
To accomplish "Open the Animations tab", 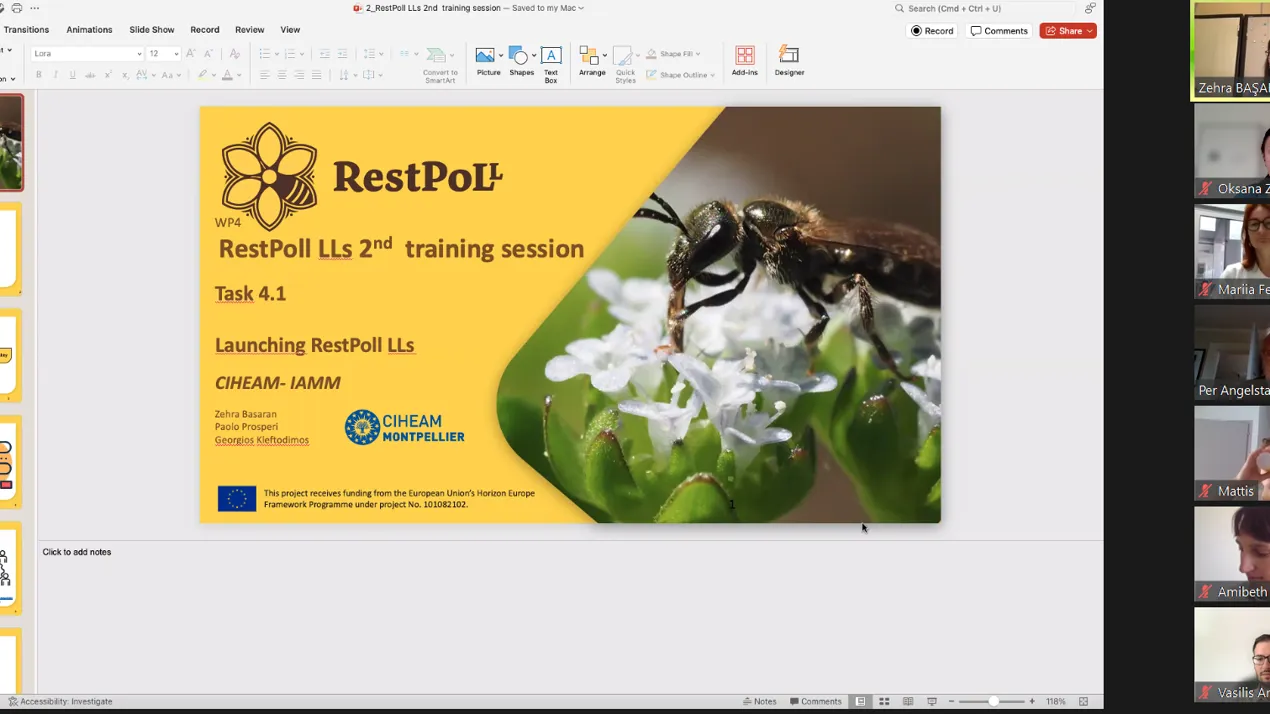I will click(x=89, y=30).
